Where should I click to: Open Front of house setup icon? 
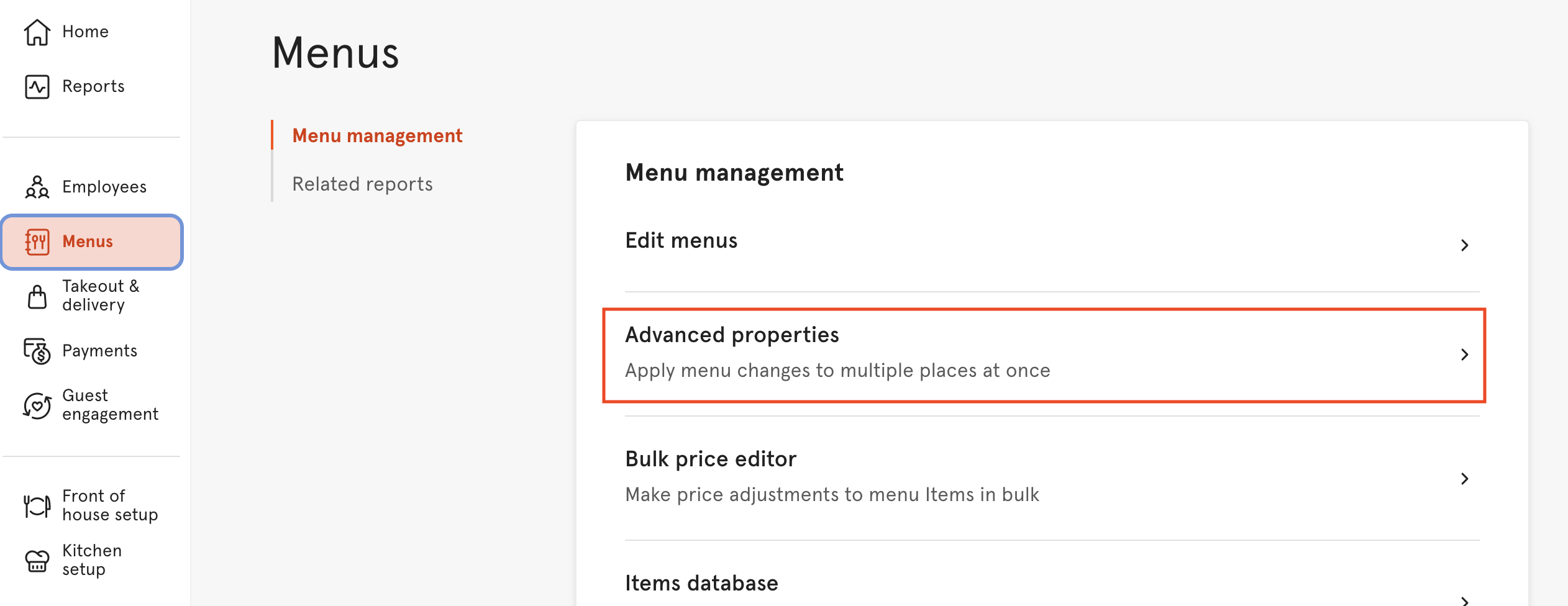click(36, 505)
